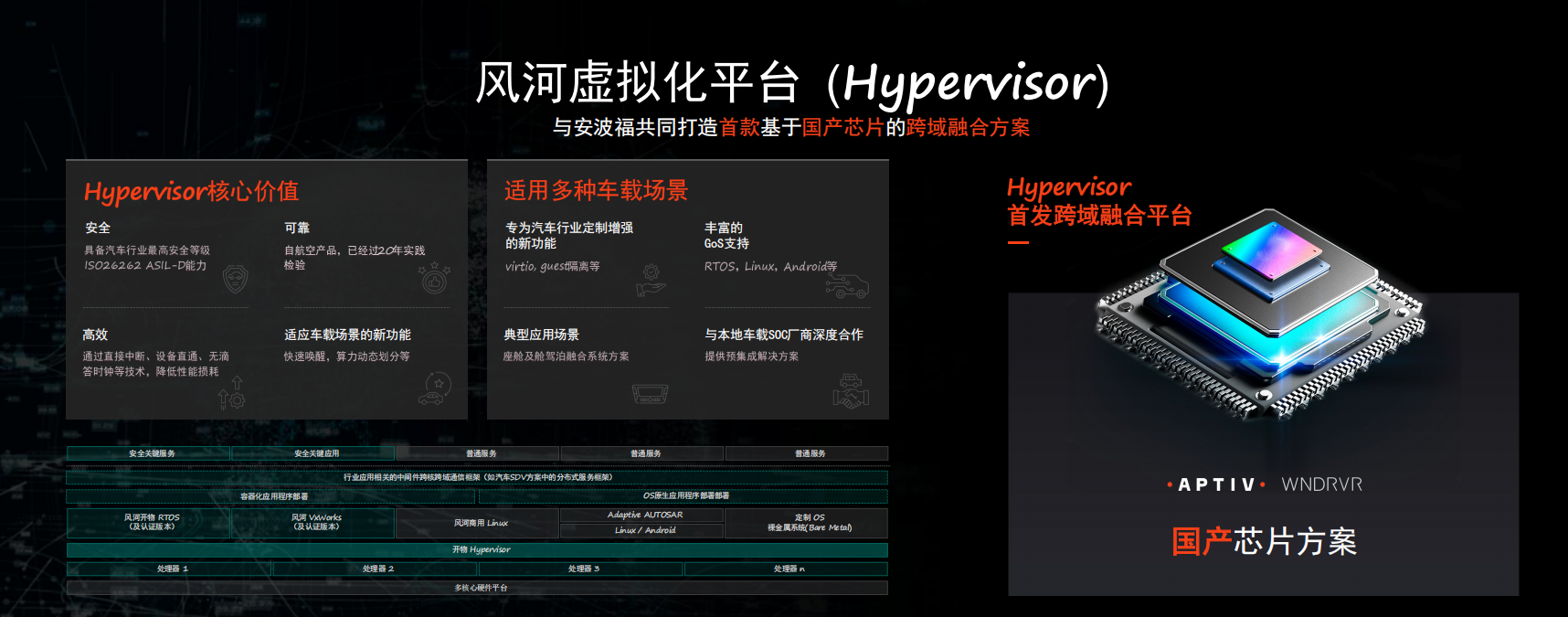Click the 处理器 3 box

(x=581, y=569)
